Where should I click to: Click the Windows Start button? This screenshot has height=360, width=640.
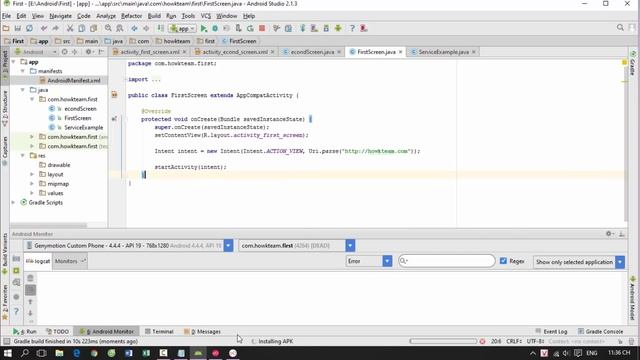tap(8, 353)
